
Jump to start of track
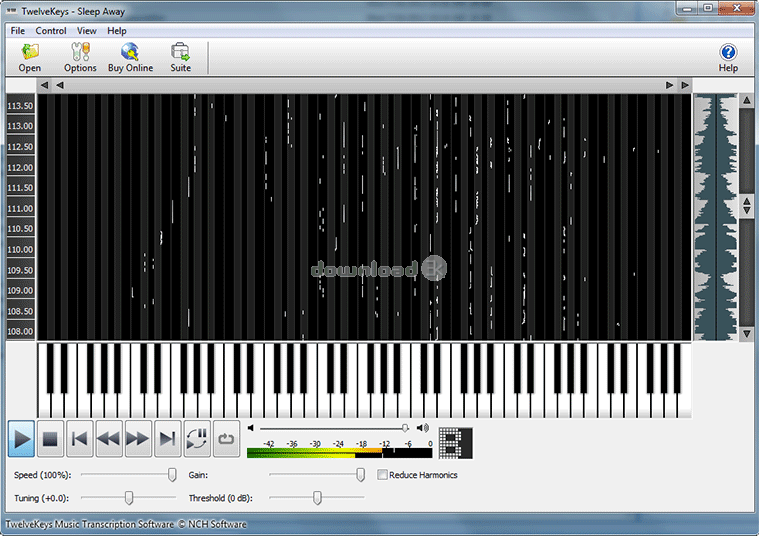[x=80, y=439]
